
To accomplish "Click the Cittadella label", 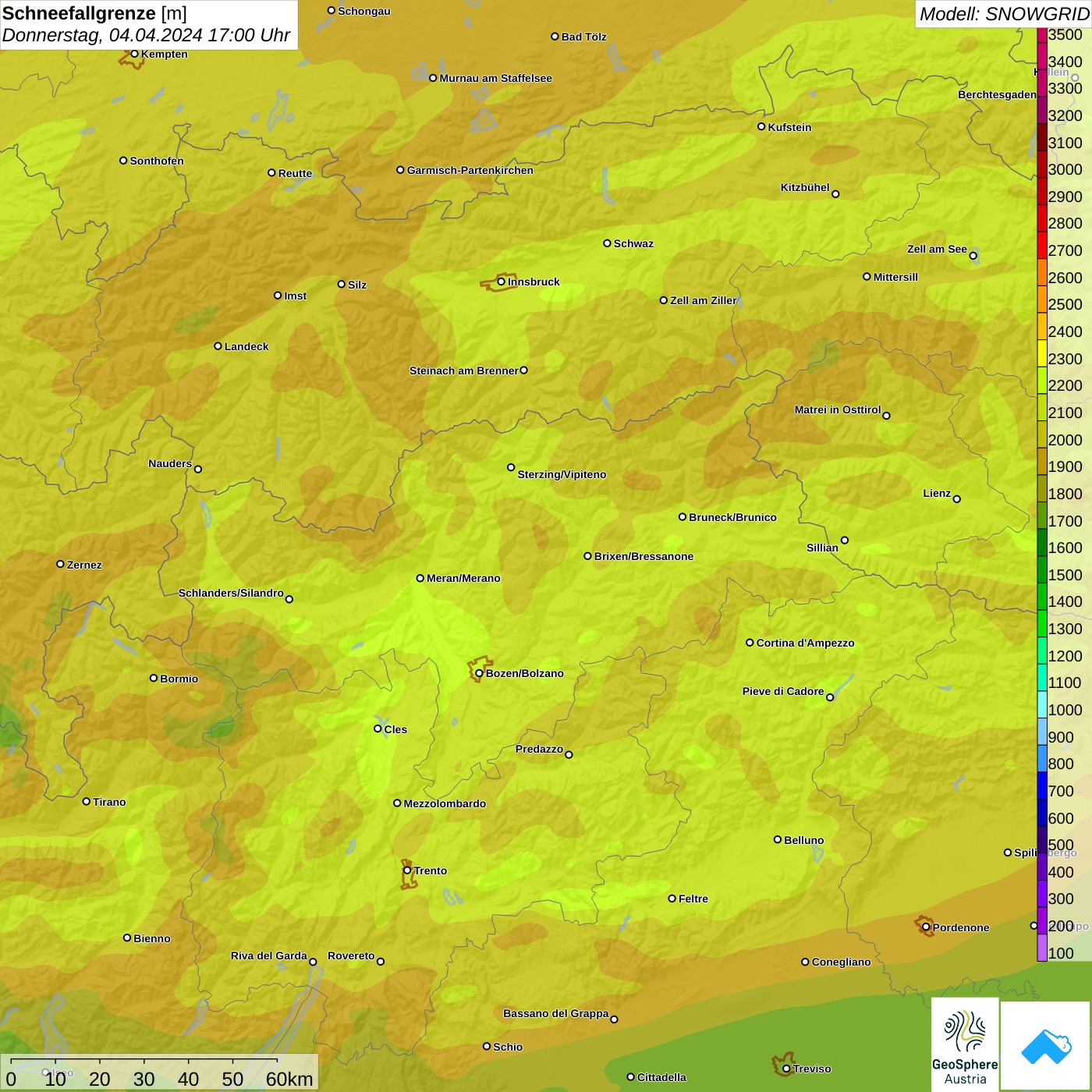I will (661, 1077).
